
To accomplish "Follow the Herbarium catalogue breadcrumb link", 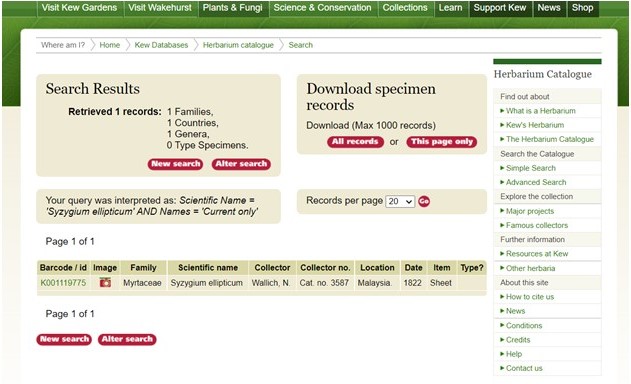I will pos(238,45).
